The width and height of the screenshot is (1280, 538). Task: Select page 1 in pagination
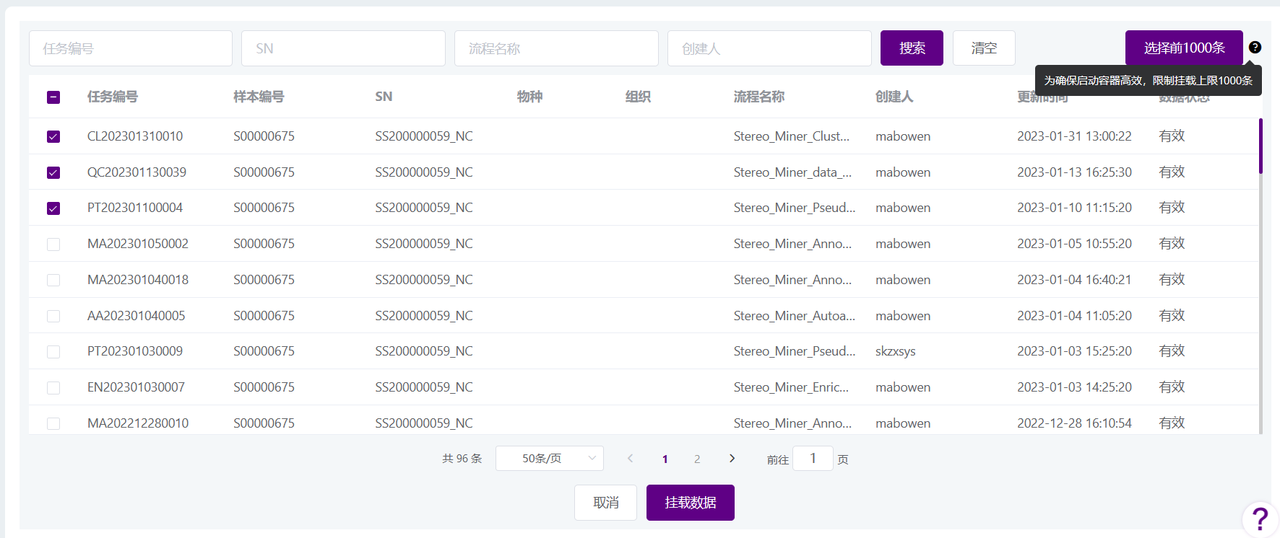coord(665,459)
